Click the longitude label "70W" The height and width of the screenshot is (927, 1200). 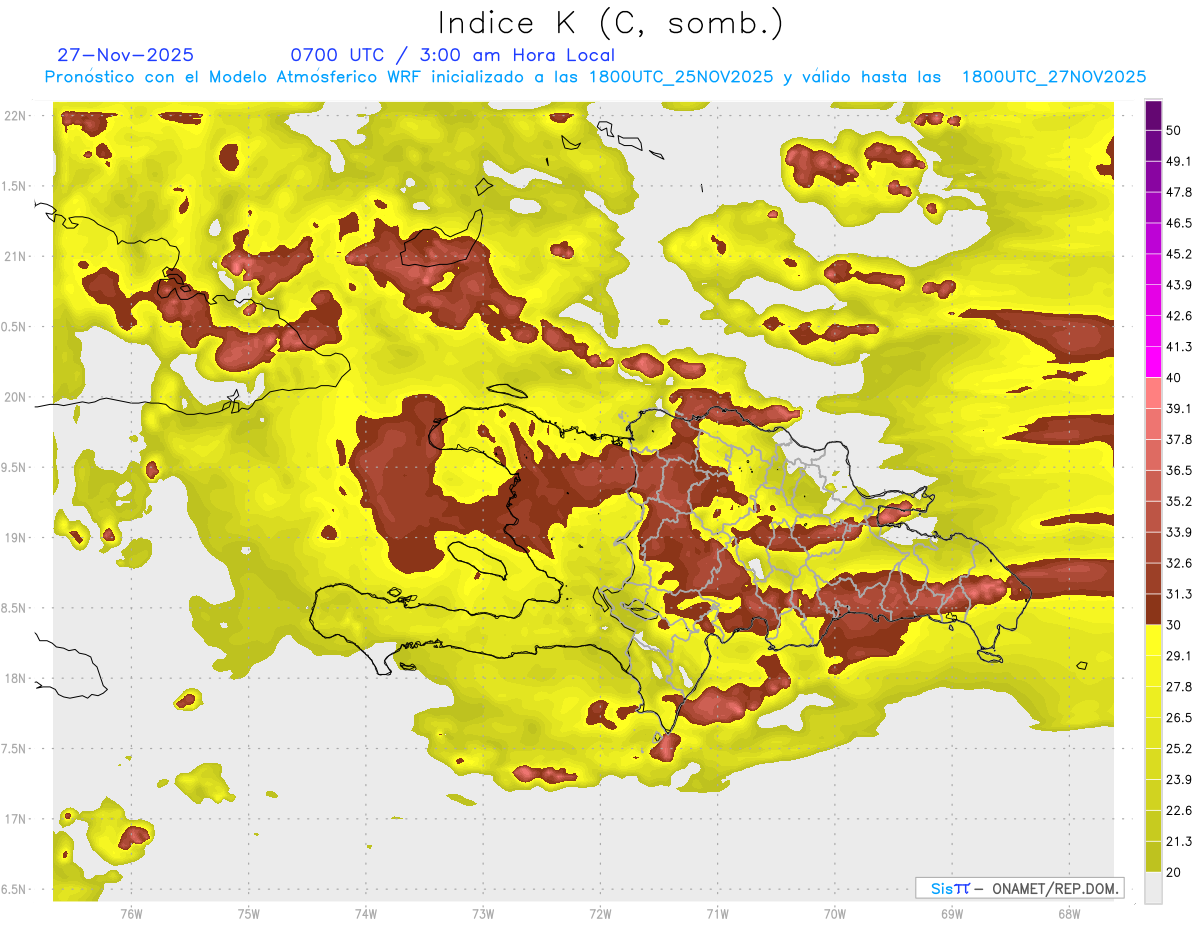tap(834, 913)
